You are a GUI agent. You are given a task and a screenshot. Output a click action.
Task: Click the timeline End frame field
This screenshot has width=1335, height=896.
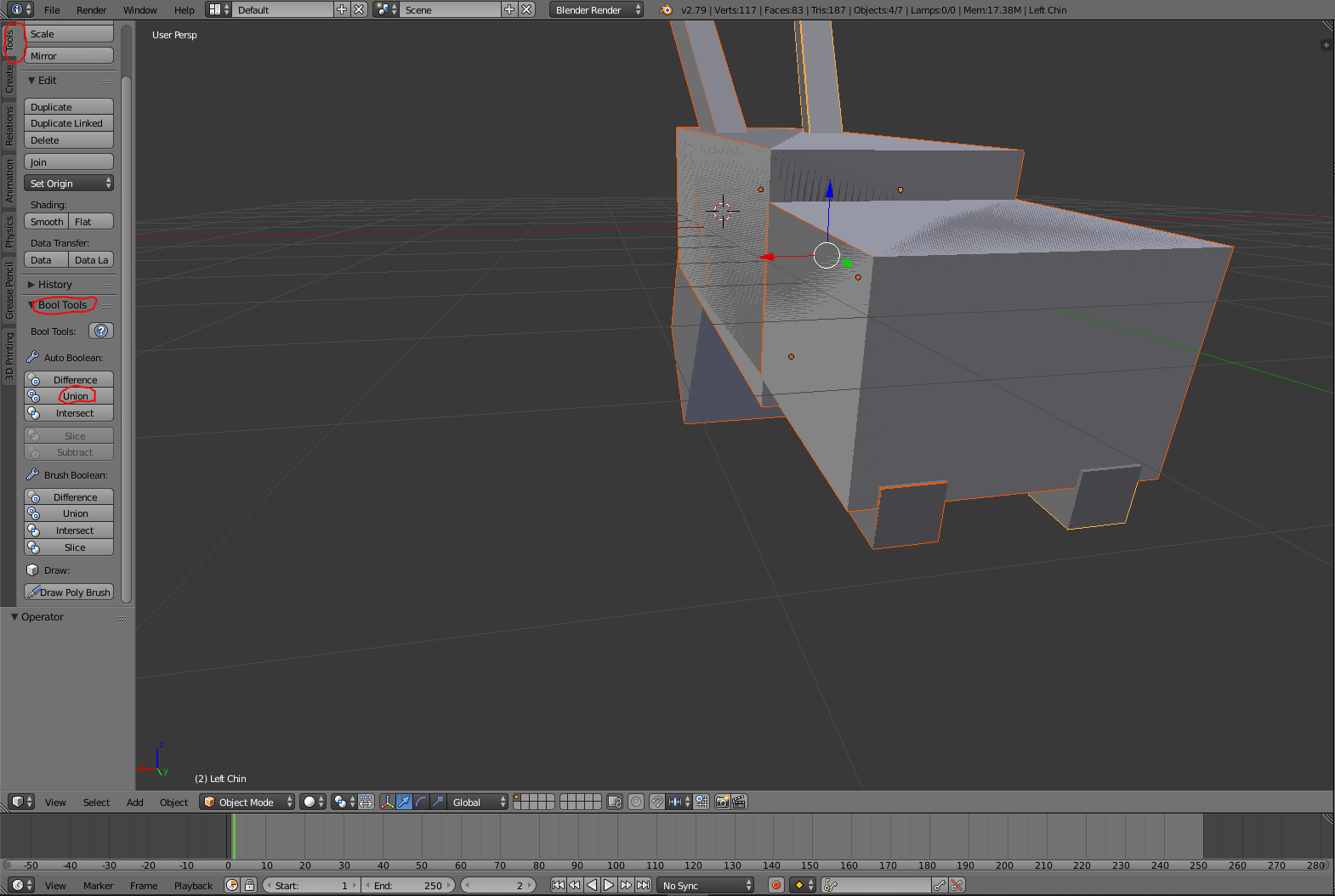[x=408, y=885]
